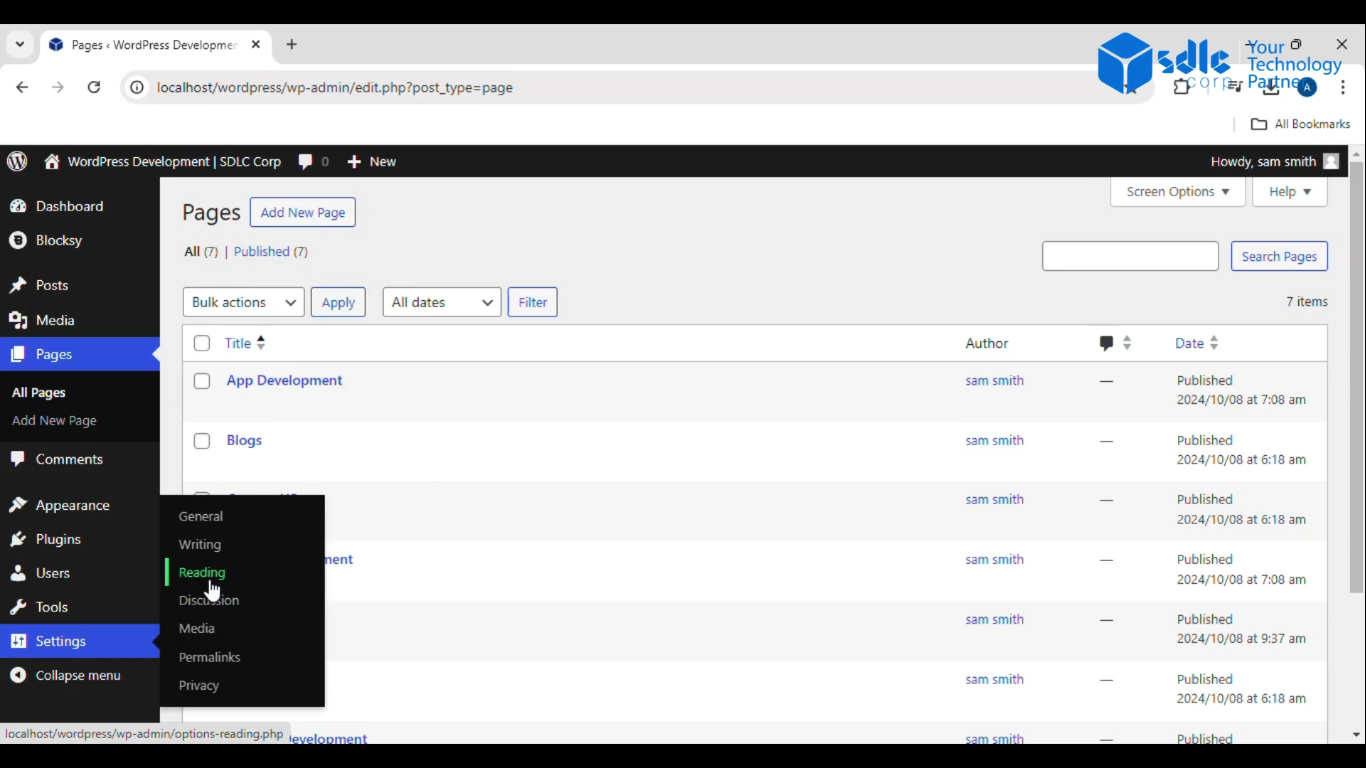This screenshot has width=1366, height=768.
Task: Open the browser three-dot menu
Action: [1343, 87]
